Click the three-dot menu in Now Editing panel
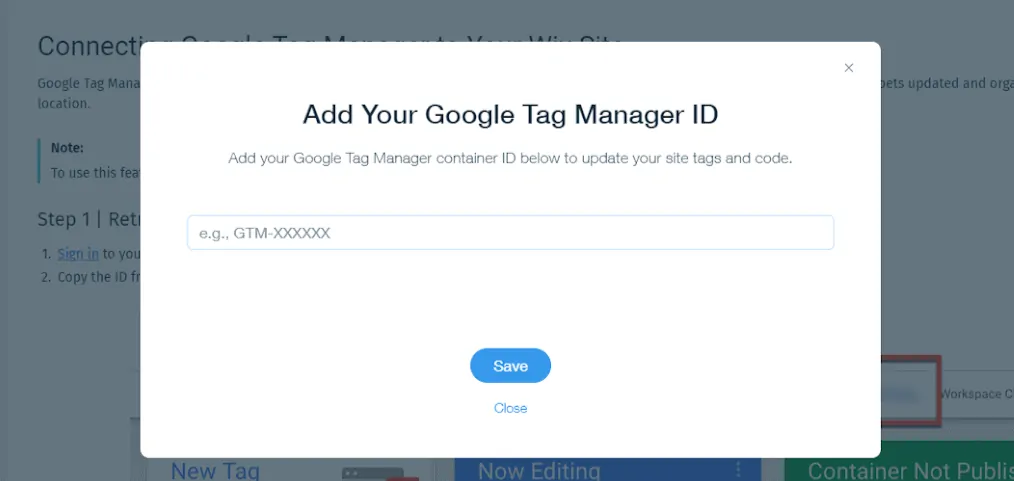The width and height of the screenshot is (1014, 481). tap(739, 469)
